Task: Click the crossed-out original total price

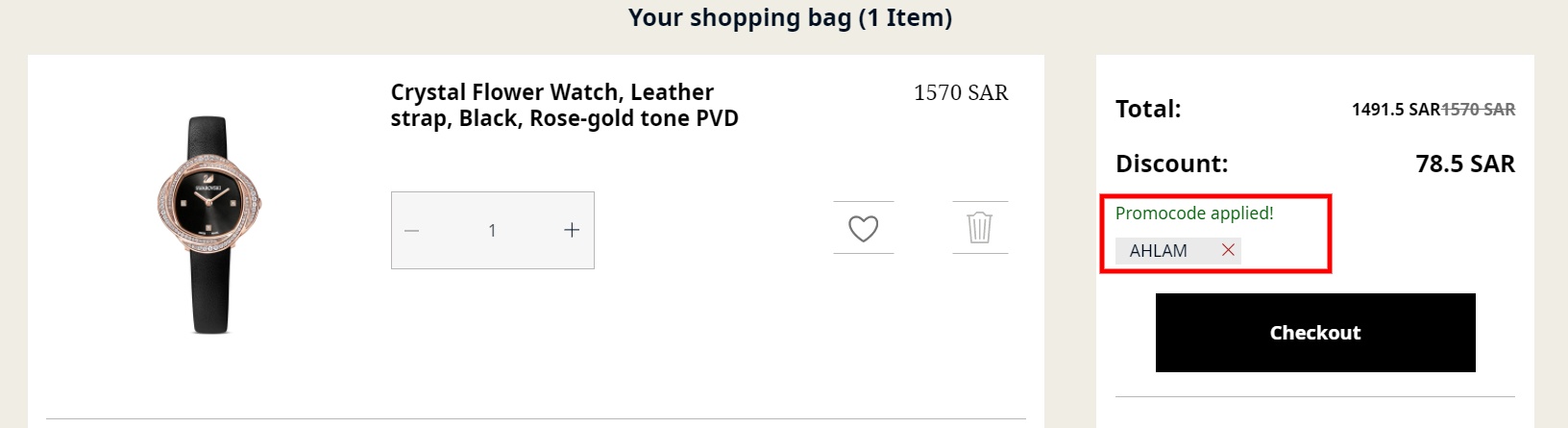Action: point(1478,110)
